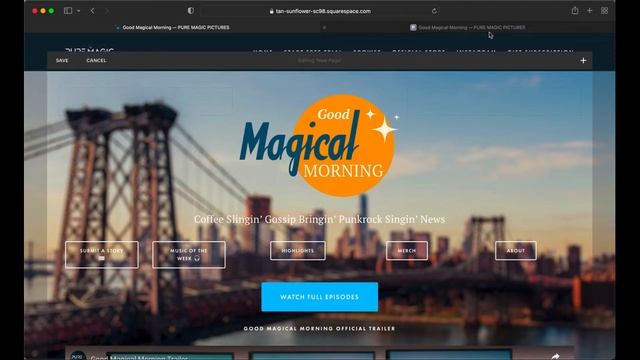Open the Safari share menu

coord(575,11)
